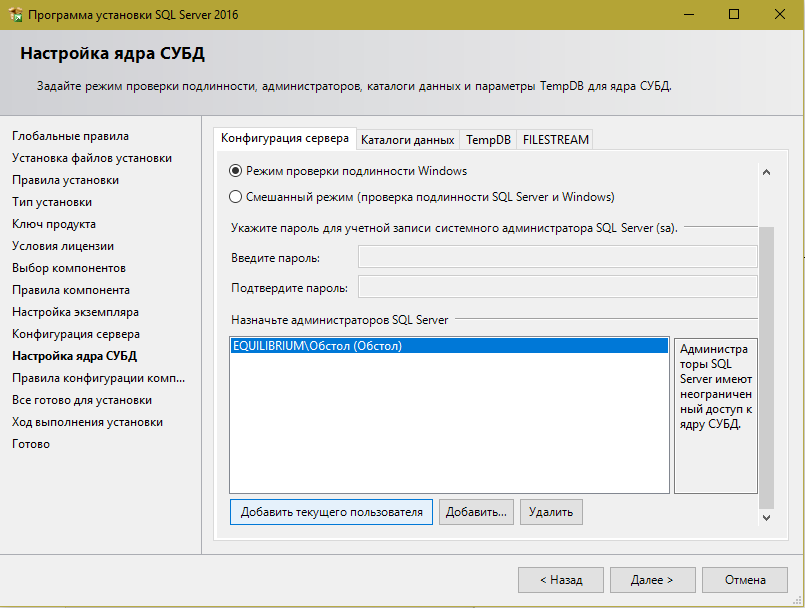Viewport: 805px width, 608px height.
Task: Click the Настройка ядра СУБД sidebar step
Action: click(74, 356)
